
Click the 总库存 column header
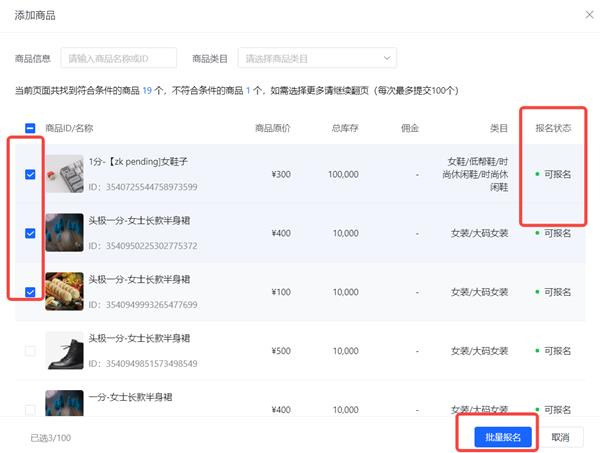coord(345,128)
